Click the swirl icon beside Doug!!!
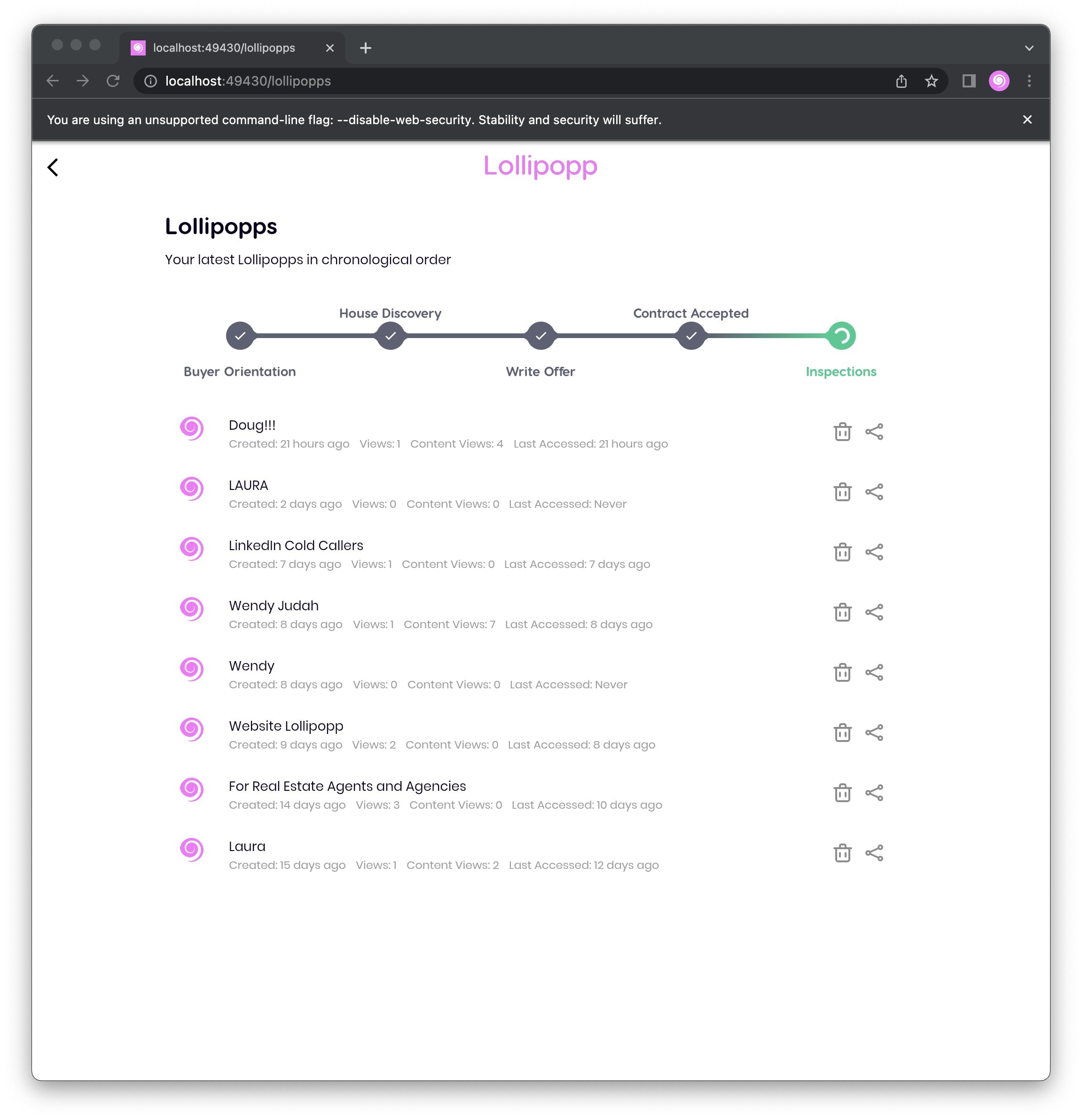 [x=192, y=428]
